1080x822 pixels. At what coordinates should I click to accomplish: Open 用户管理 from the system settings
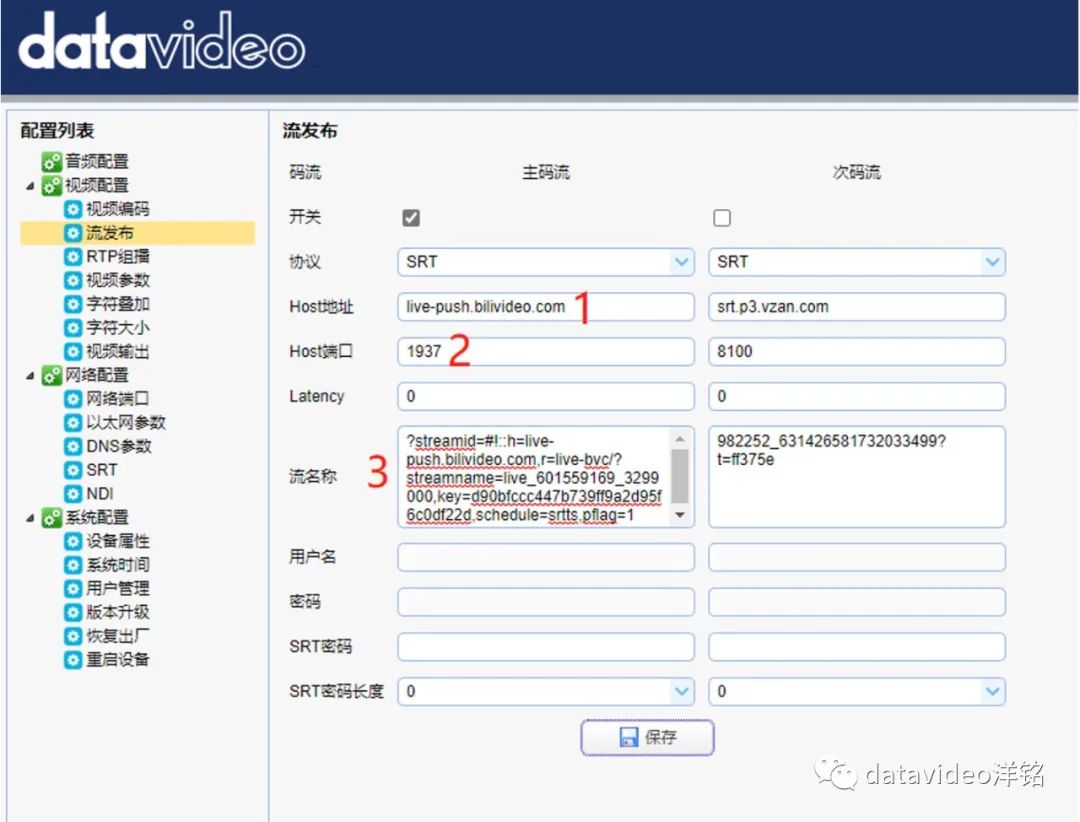pyautogui.click(x=117, y=588)
